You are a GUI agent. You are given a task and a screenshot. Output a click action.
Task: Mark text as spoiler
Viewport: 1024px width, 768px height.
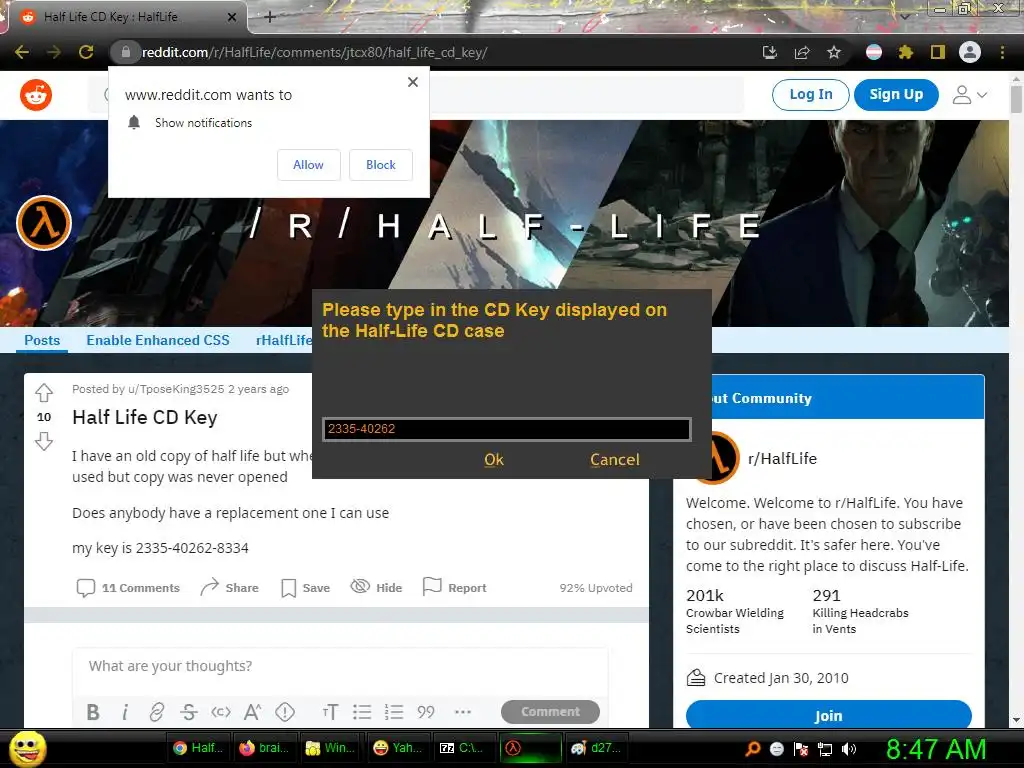click(x=285, y=712)
